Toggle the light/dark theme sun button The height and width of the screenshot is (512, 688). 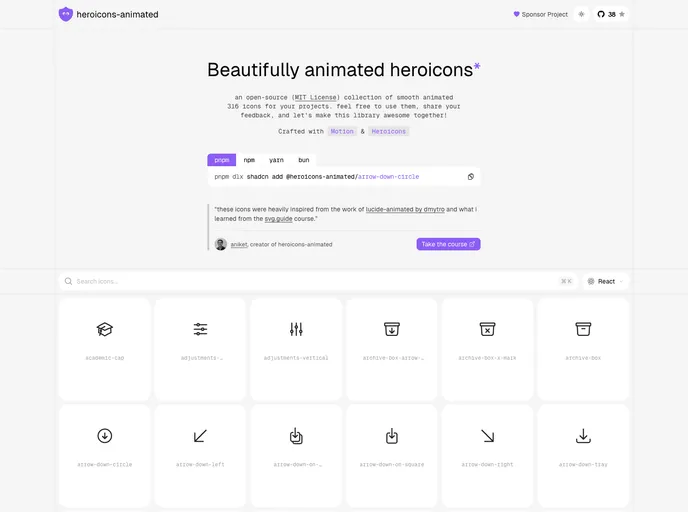coord(581,14)
